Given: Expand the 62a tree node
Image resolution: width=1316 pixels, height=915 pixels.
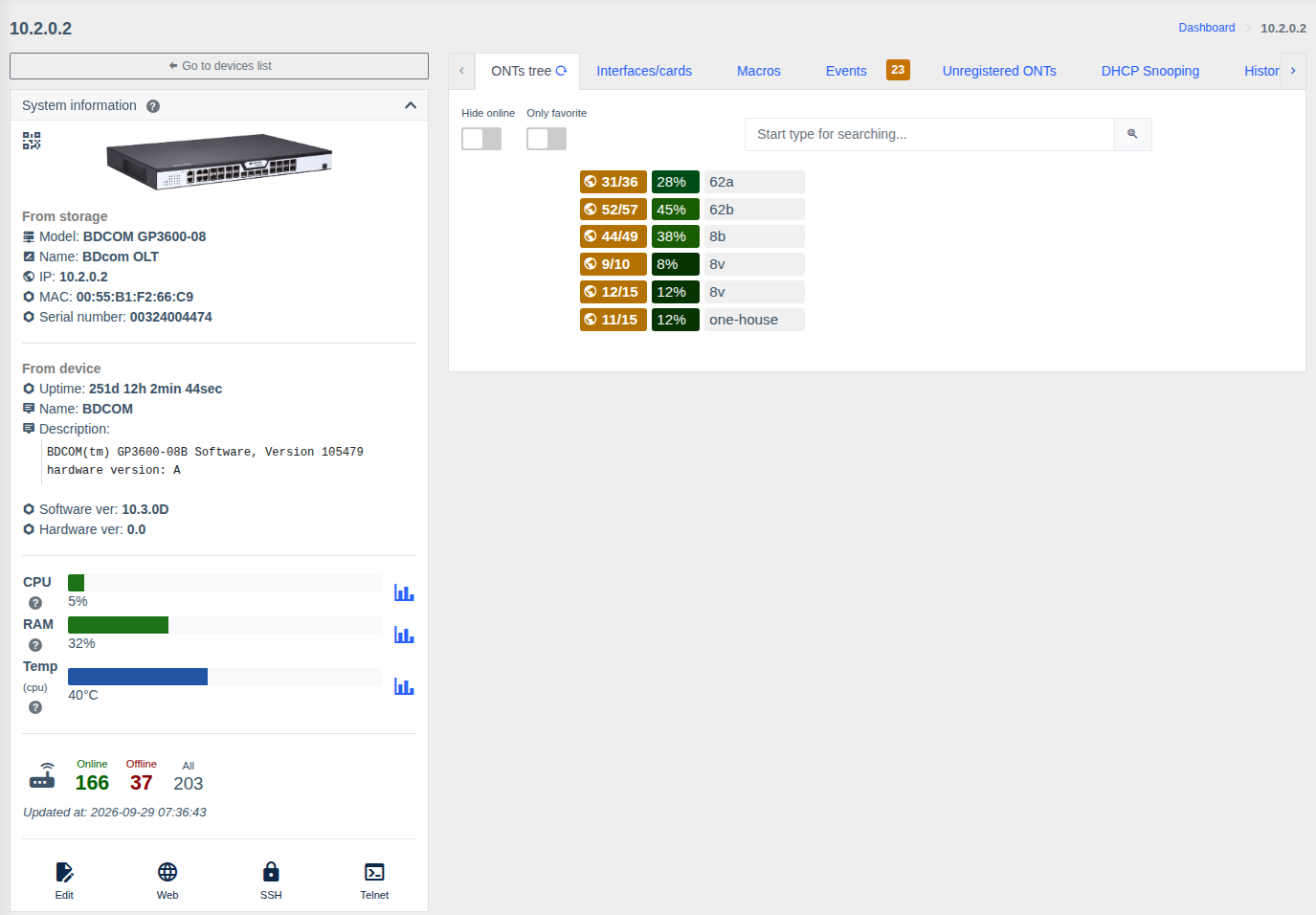Looking at the screenshot, I should coord(754,182).
